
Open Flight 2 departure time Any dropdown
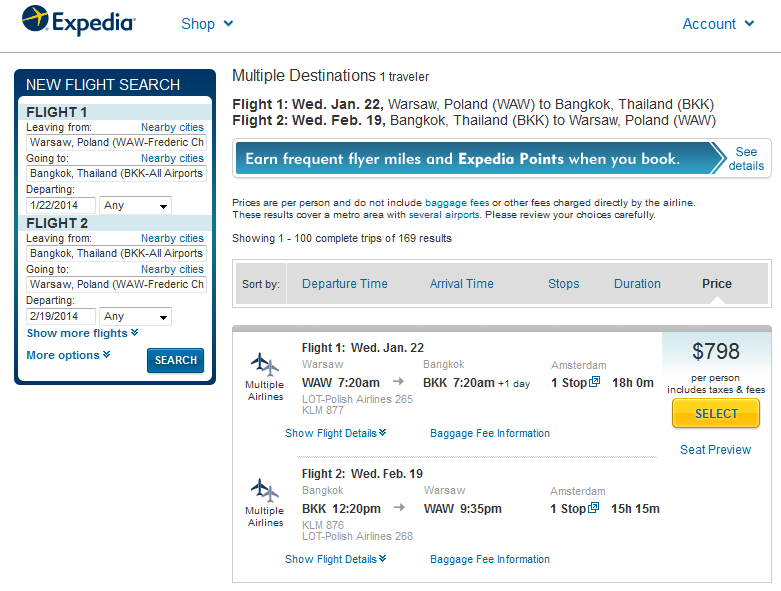pyautogui.click(x=135, y=316)
